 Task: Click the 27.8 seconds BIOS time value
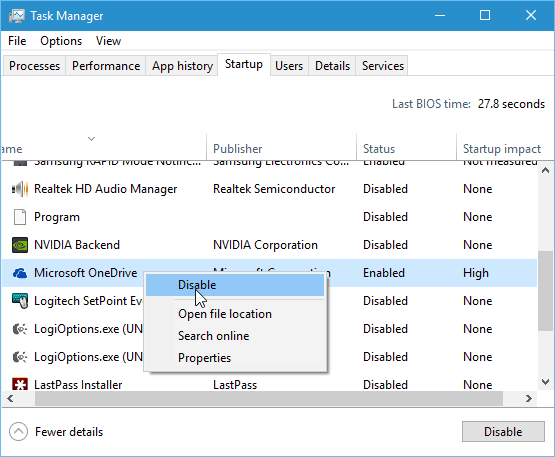pos(511,104)
